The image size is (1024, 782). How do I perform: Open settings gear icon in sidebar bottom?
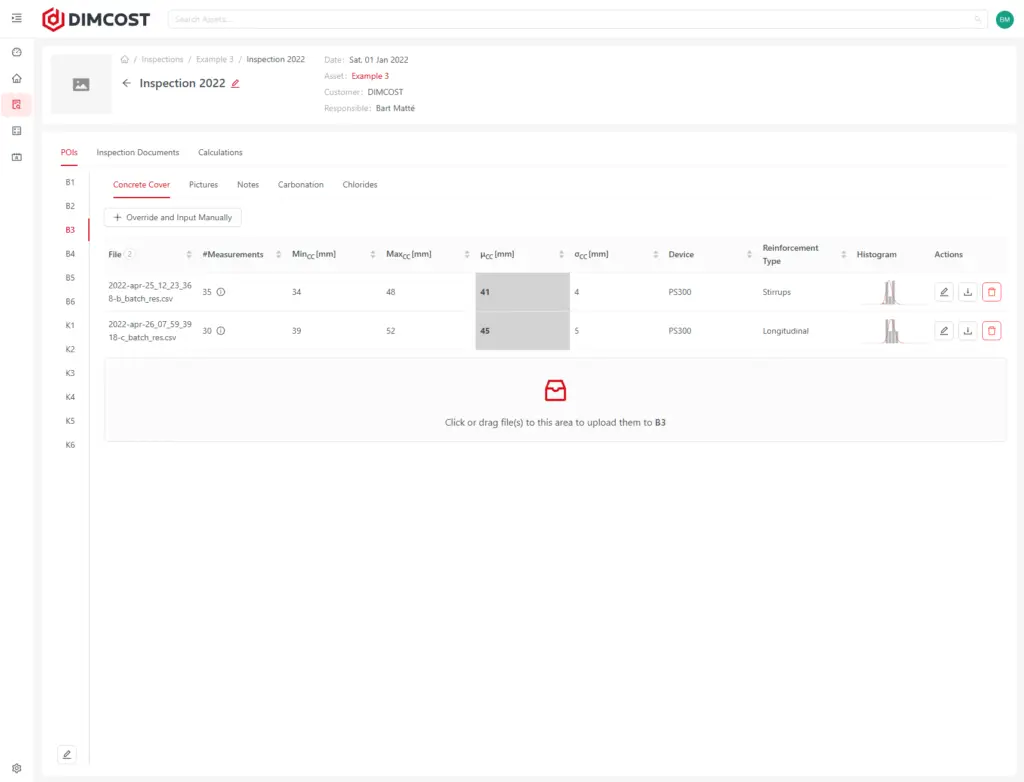pyautogui.click(x=16, y=768)
